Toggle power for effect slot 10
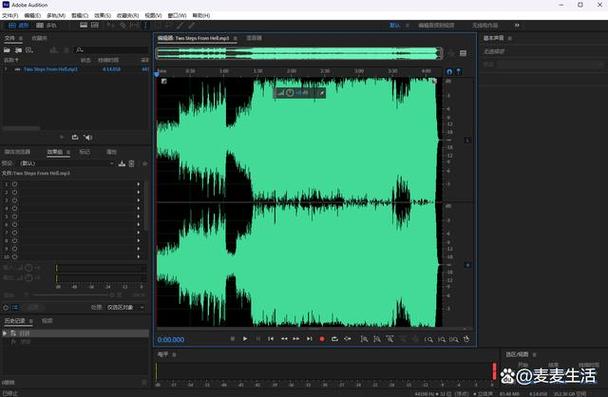The height and width of the screenshot is (397, 608). point(15,257)
